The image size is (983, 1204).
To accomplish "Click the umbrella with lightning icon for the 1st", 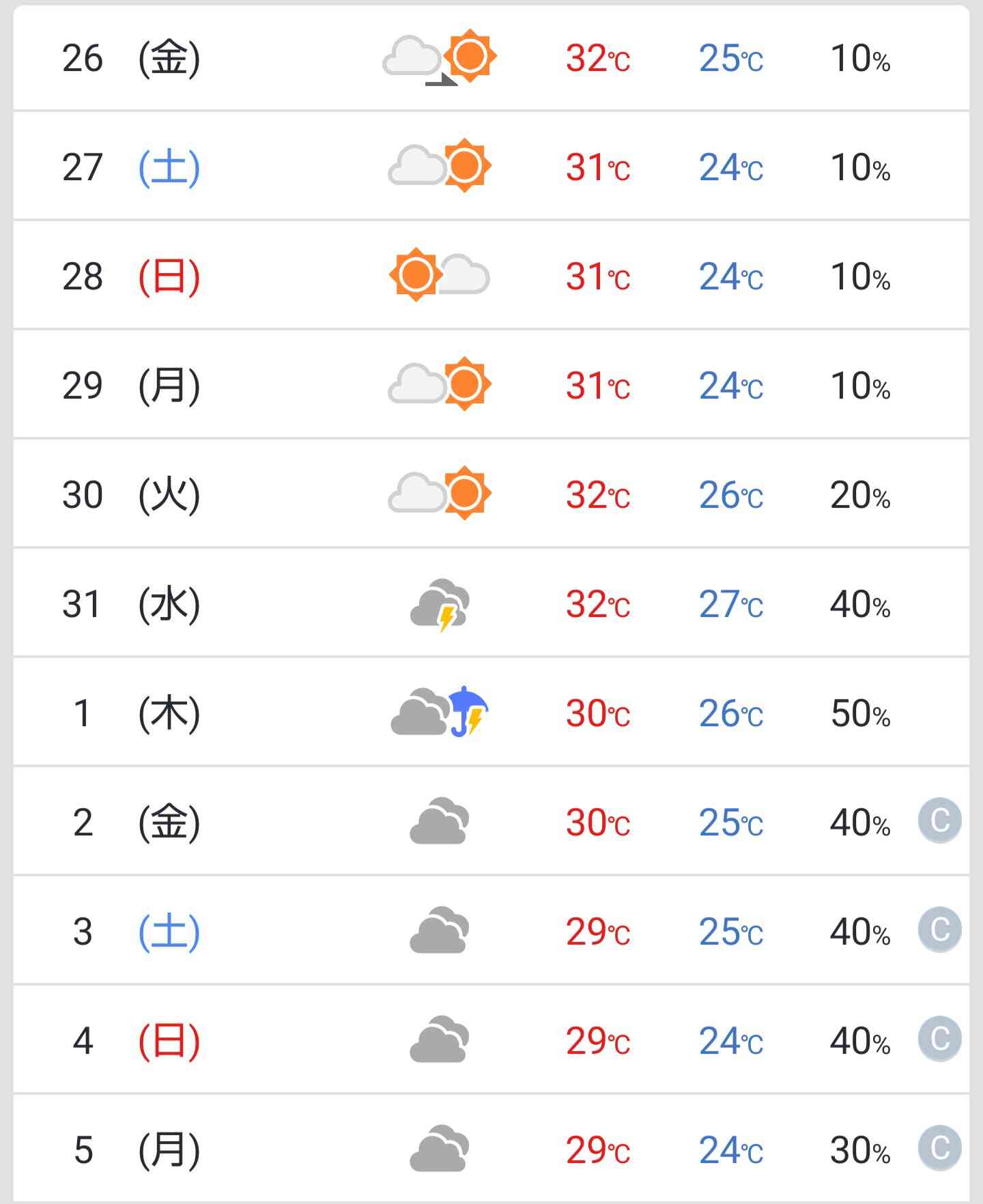I will (469, 711).
